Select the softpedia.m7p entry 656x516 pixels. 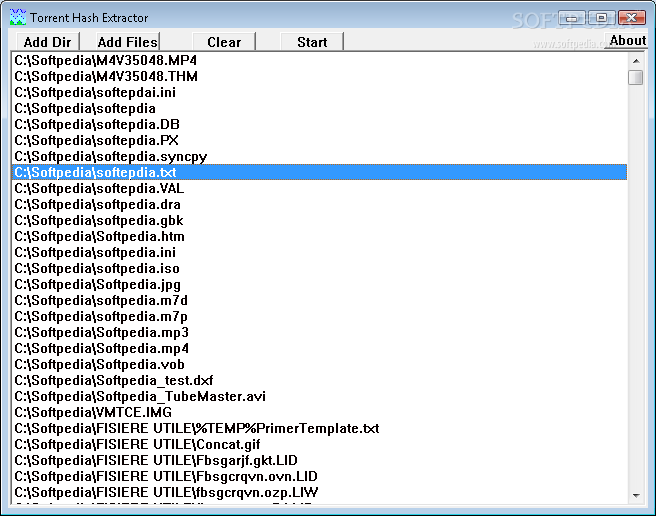pos(319,316)
